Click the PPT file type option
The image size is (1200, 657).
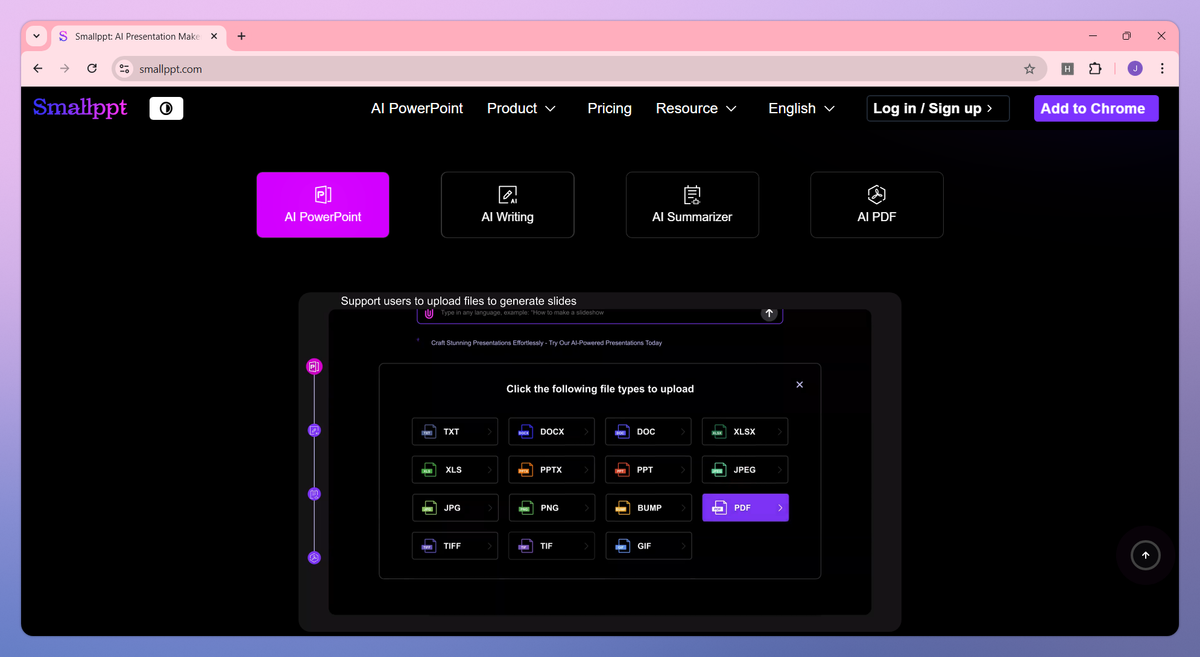[x=648, y=469]
